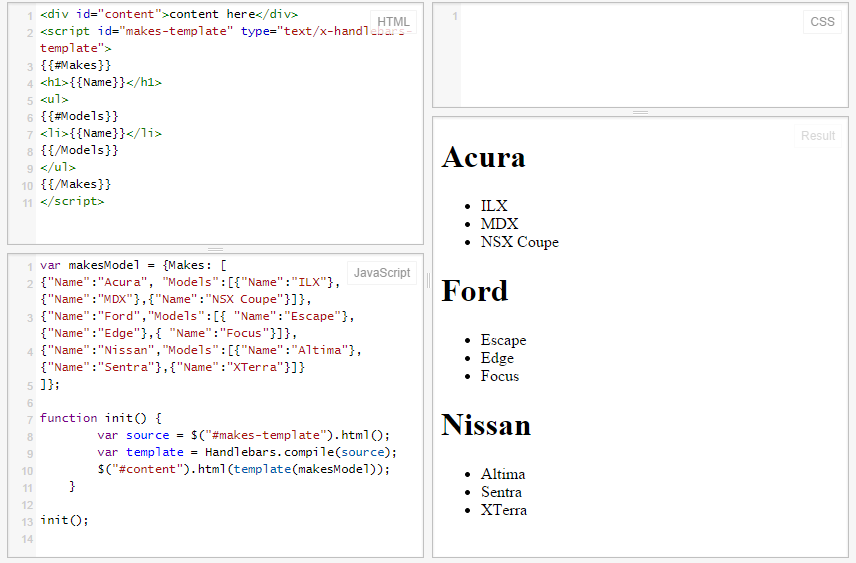The height and width of the screenshot is (563, 856).
Task: Click the {{#Models}} line in HTML editor
Action: coord(79,116)
